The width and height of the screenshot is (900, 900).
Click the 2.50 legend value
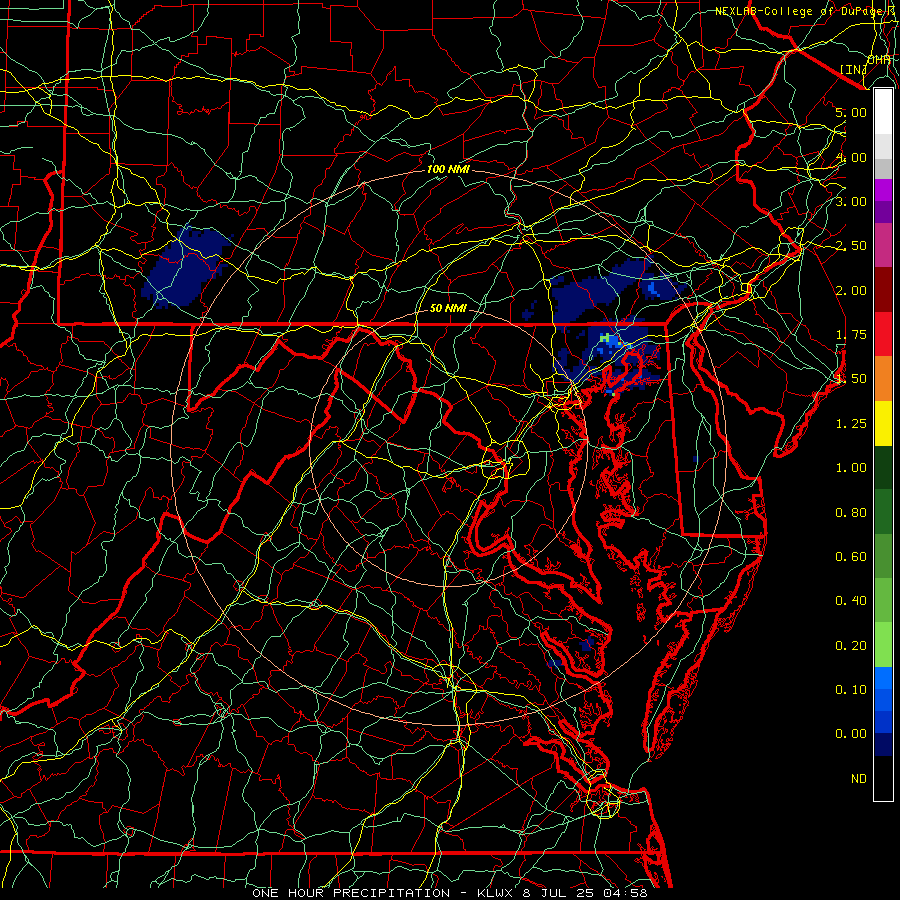click(x=851, y=246)
